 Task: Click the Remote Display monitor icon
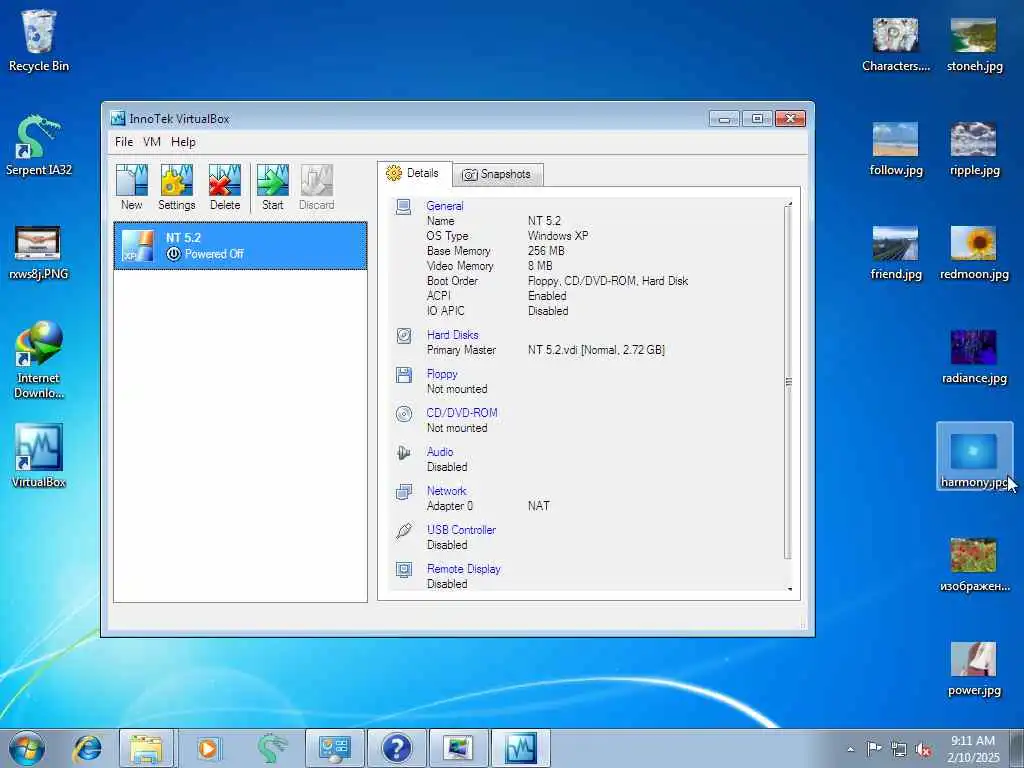(404, 570)
